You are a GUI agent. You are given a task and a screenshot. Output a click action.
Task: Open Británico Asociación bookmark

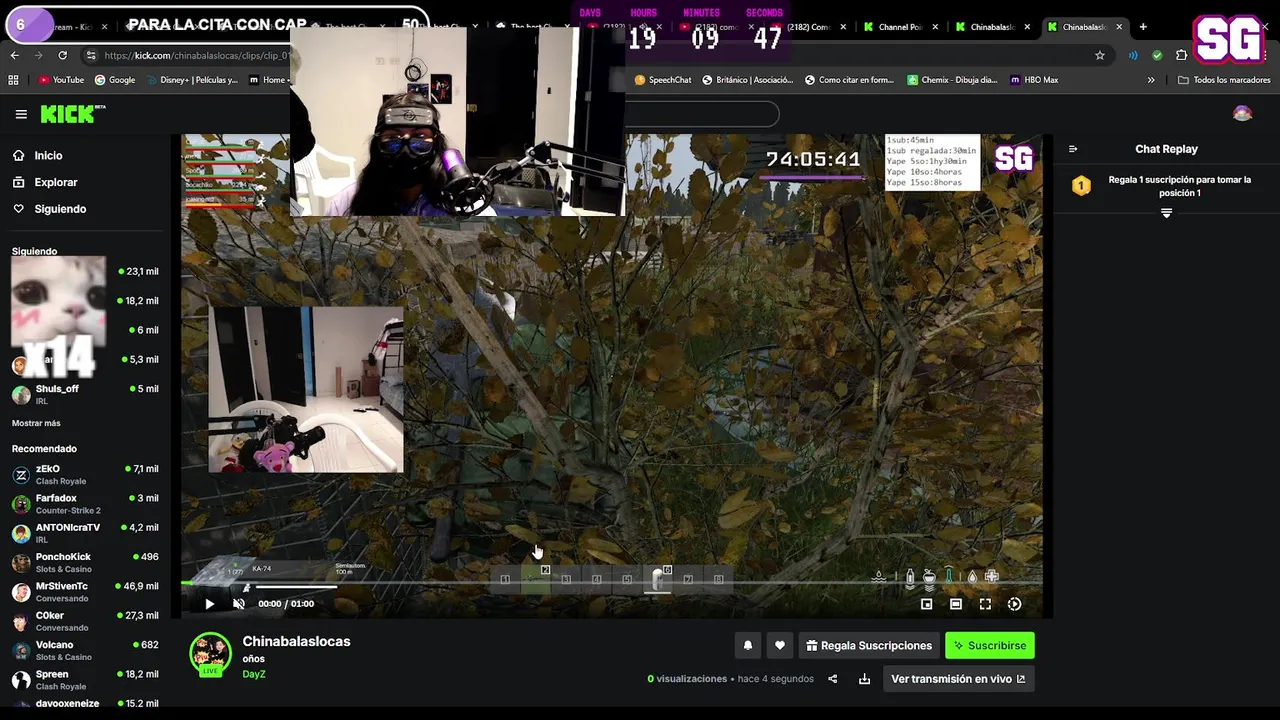748,80
